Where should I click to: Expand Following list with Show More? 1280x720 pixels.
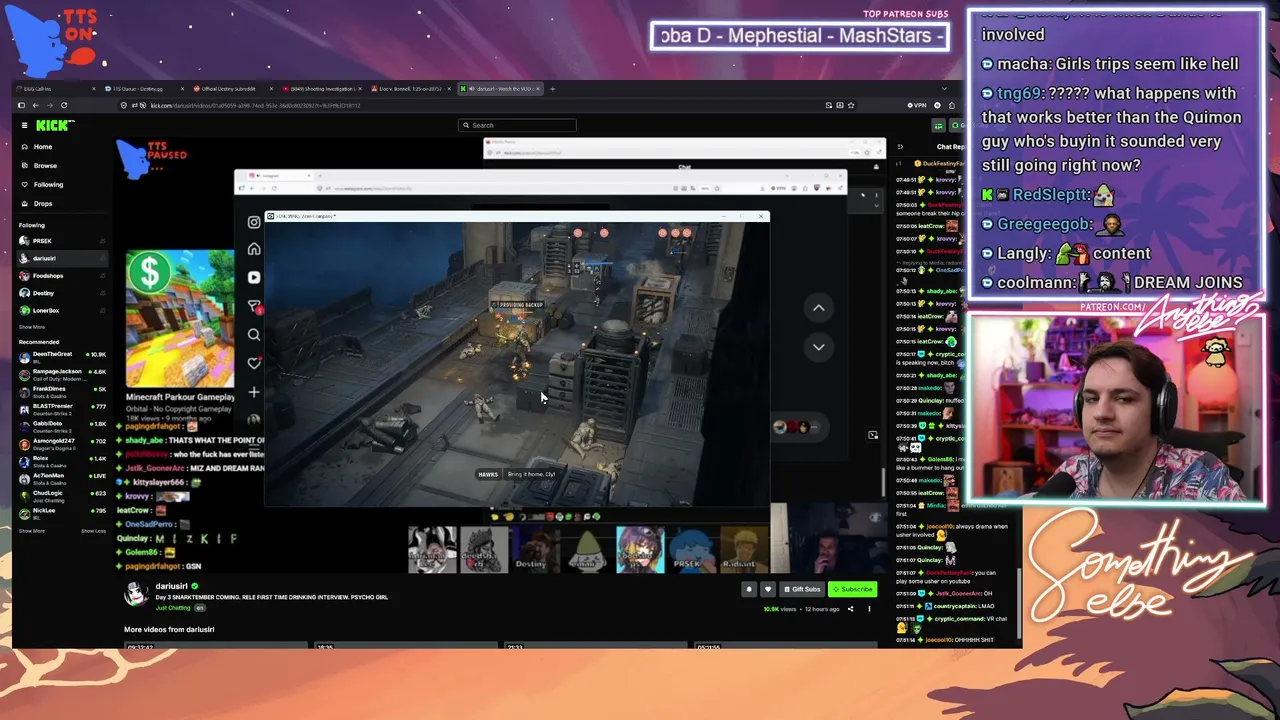coord(32,327)
